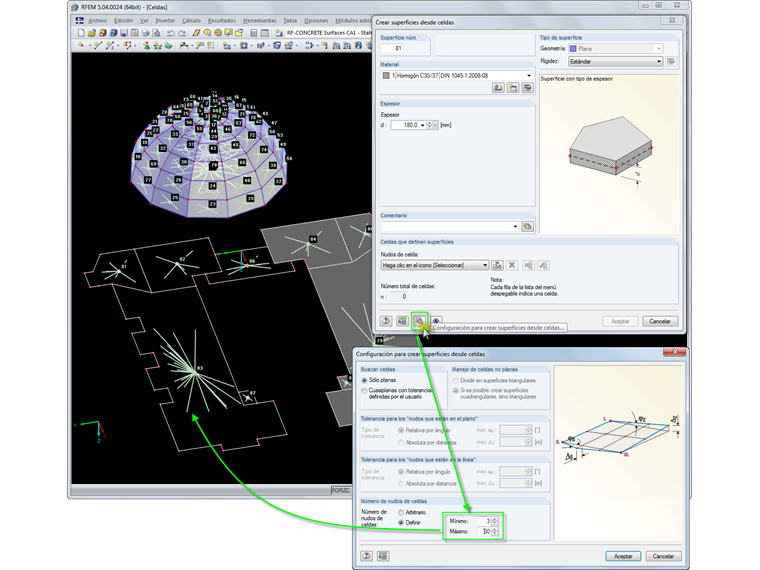This screenshot has height=570, width=760.
Task: Click the Print preview icon in RFEM toolbar
Action: tap(156, 33)
